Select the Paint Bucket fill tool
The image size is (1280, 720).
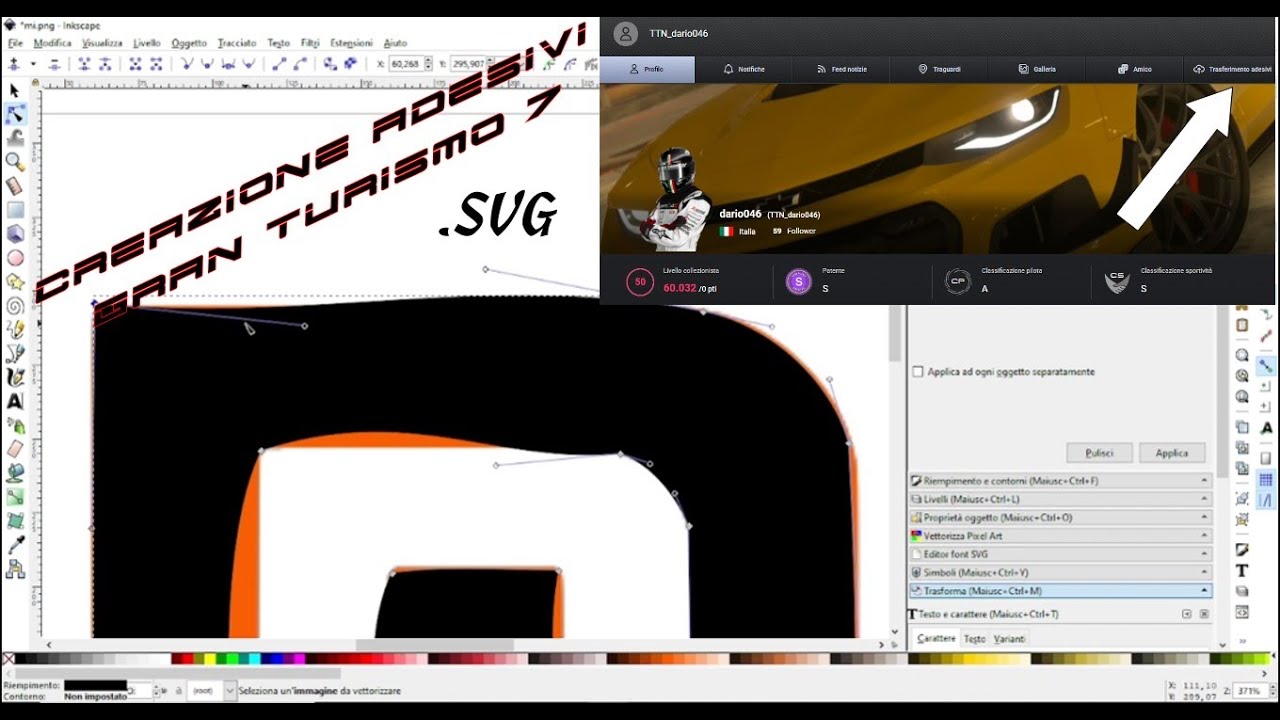[14, 473]
